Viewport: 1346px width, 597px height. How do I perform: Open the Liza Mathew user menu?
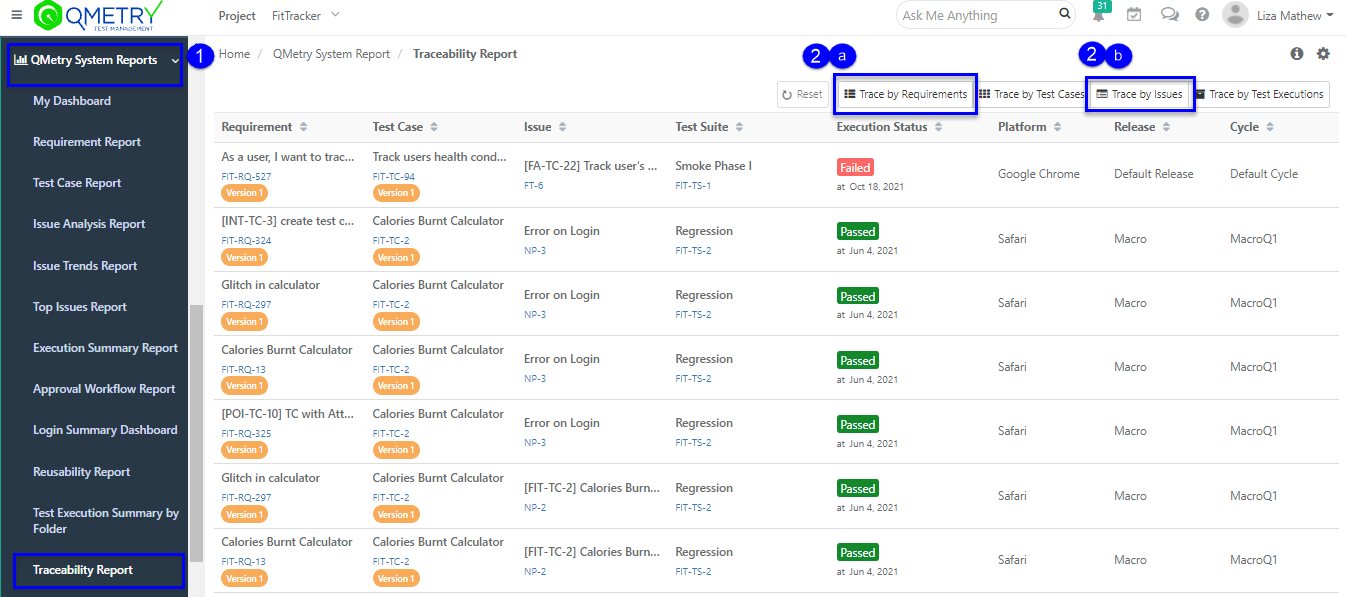tap(1278, 15)
